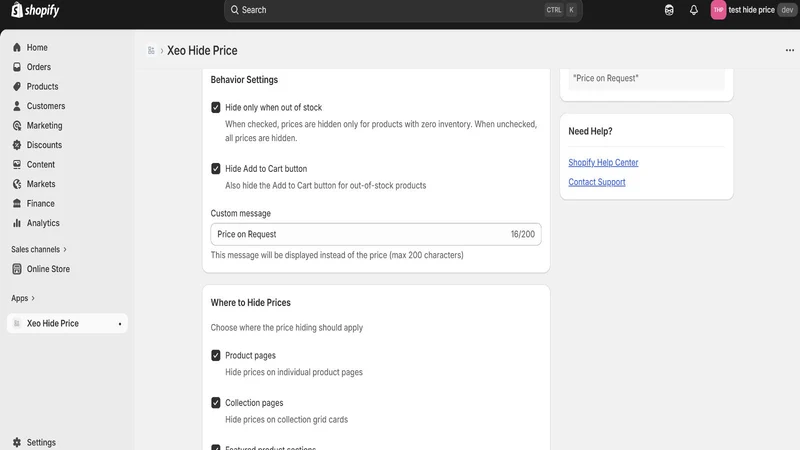Screen dimensions: 800x450
Task: Click the breadcrumb apps icon
Action: [x=151, y=51]
